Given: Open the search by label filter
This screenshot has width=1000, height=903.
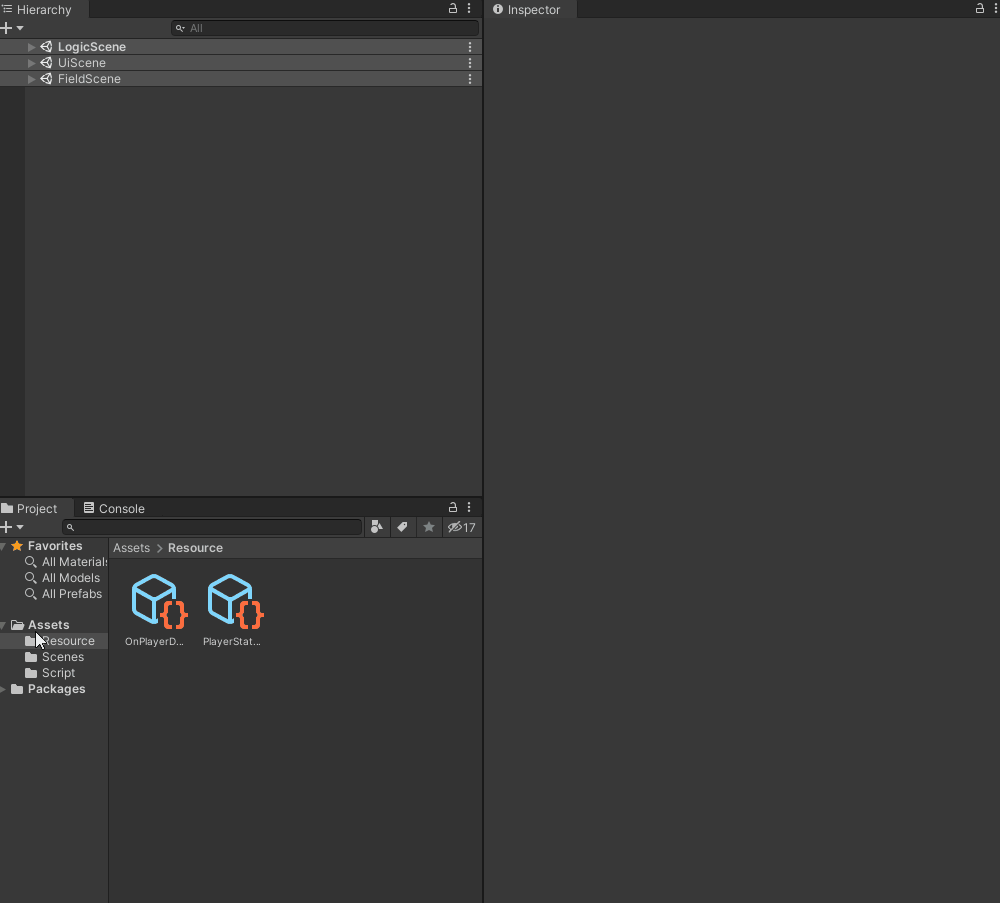Looking at the screenshot, I should [x=402, y=527].
